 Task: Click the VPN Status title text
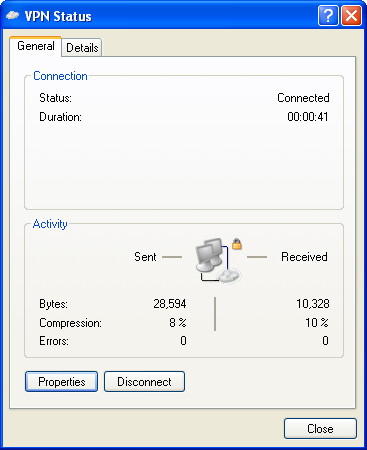(58, 16)
